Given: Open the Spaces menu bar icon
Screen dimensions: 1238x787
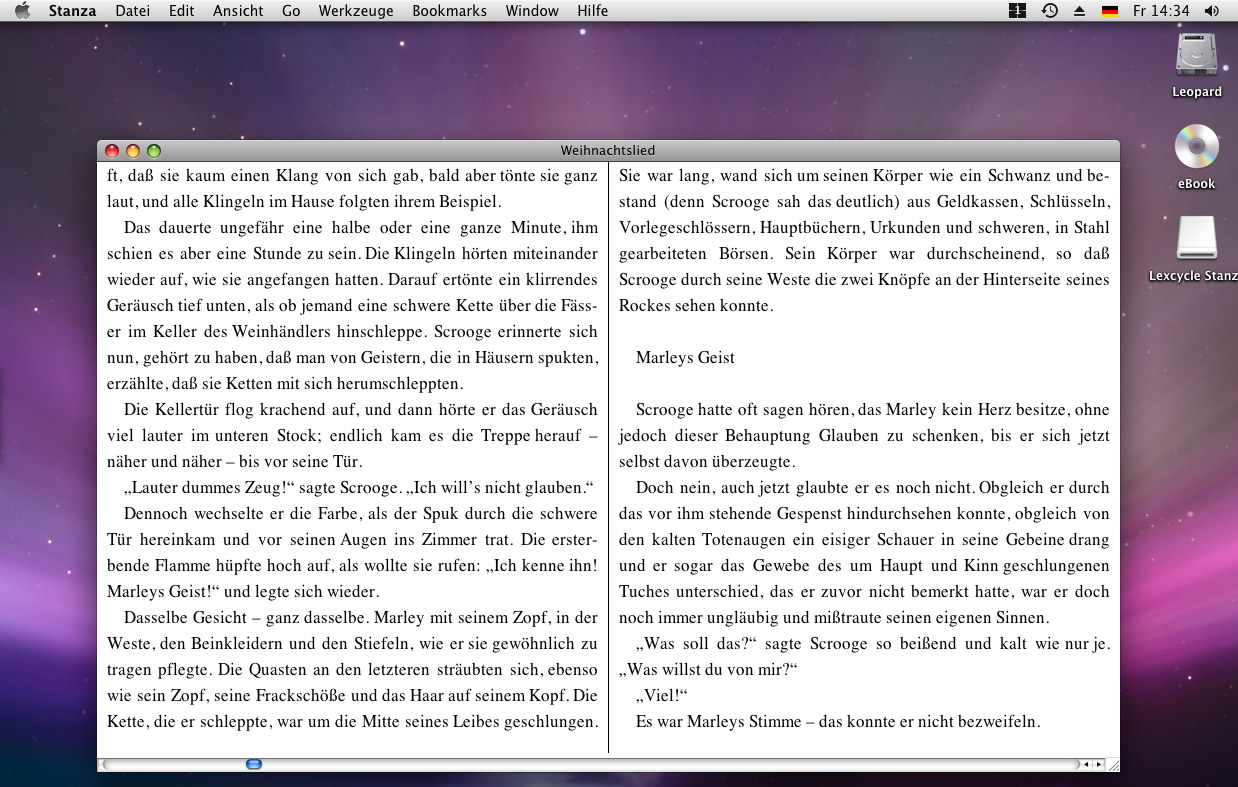Looking at the screenshot, I should pos(1017,11).
